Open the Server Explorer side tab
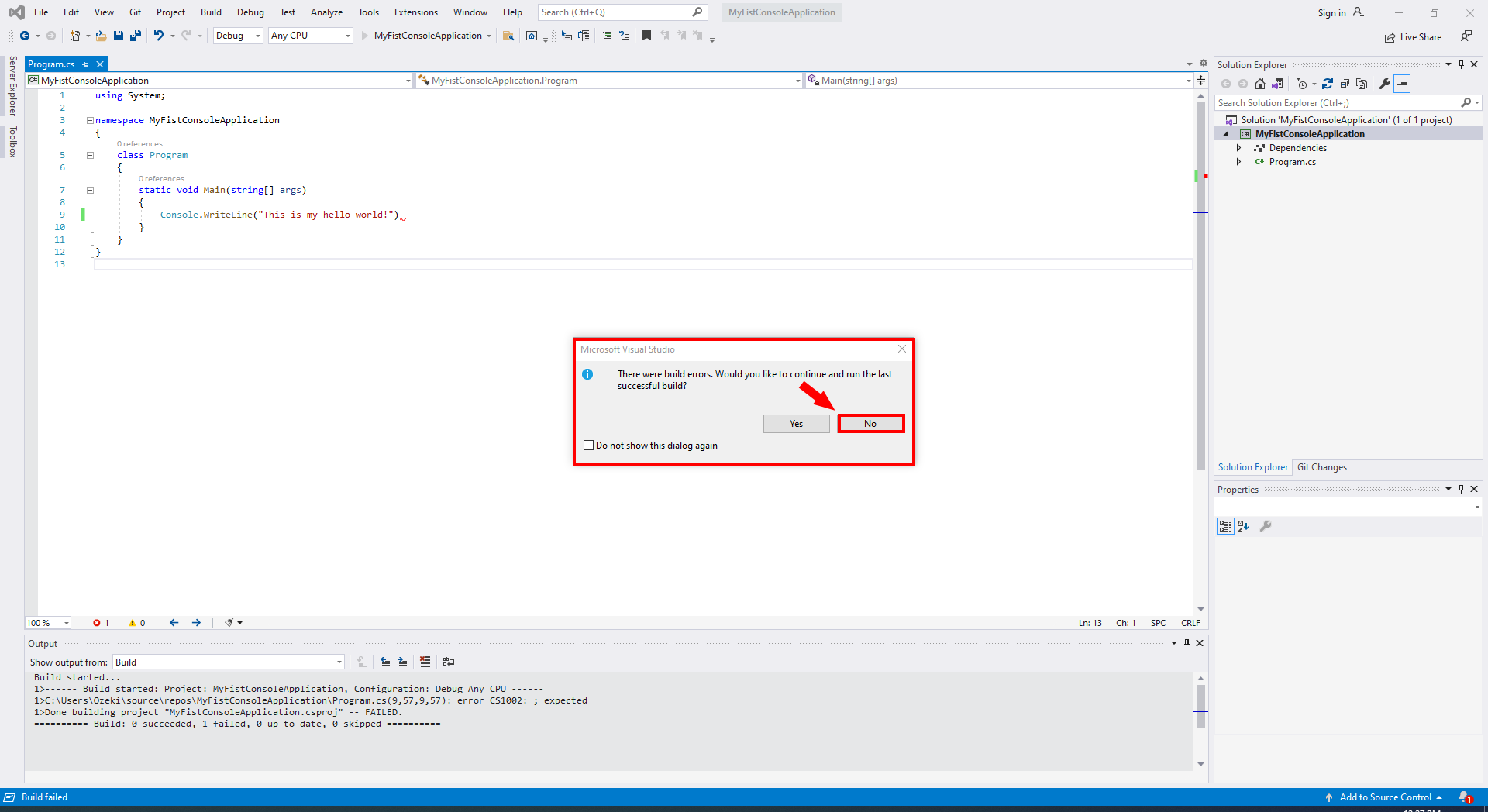The image size is (1488, 812). click(12, 85)
